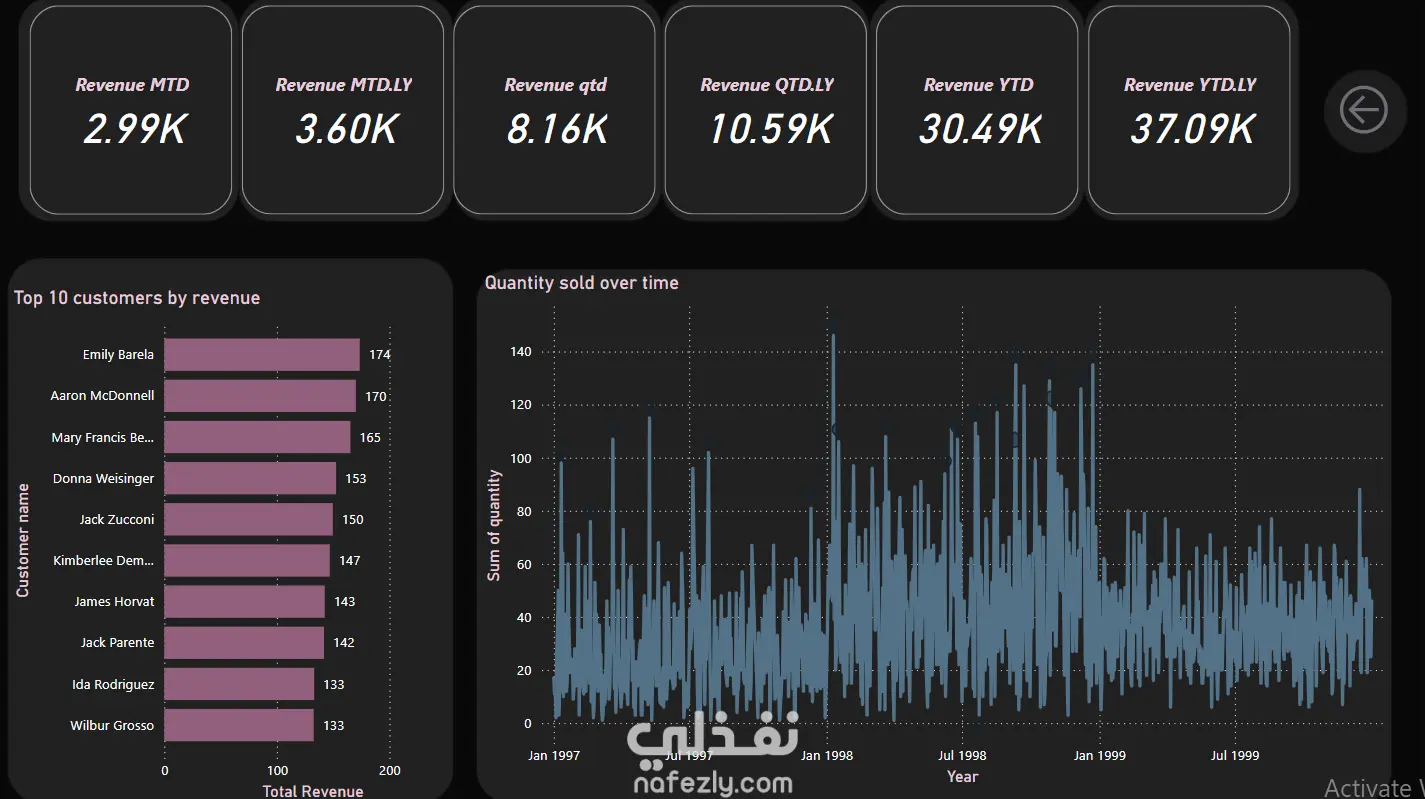Click the 147 data label
Image resolution: width=1425 pixels, height=799 pixels.
(349, 561)
